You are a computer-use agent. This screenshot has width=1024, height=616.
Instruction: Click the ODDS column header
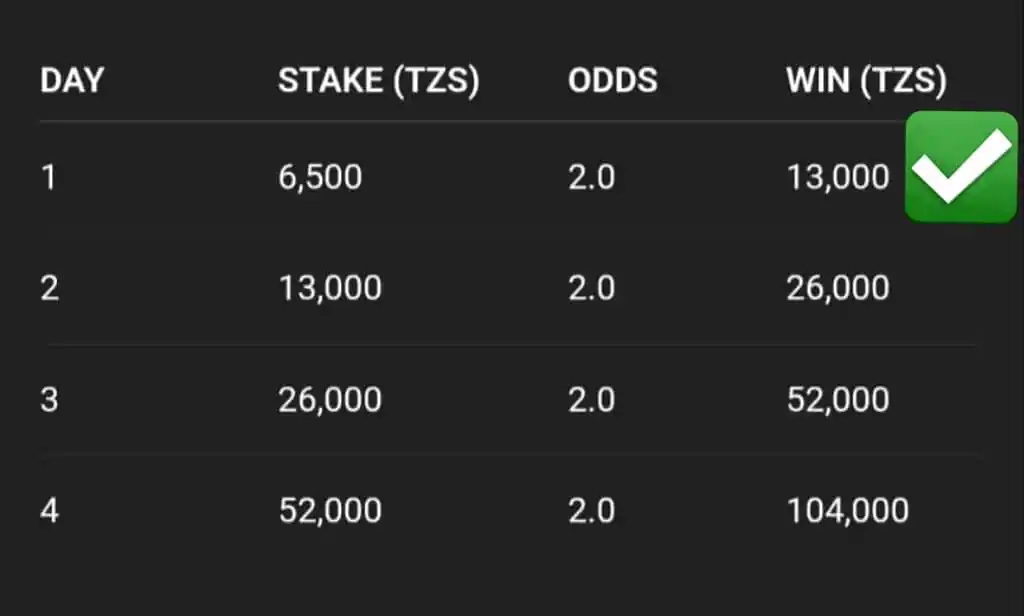click(x=613, y=80)
